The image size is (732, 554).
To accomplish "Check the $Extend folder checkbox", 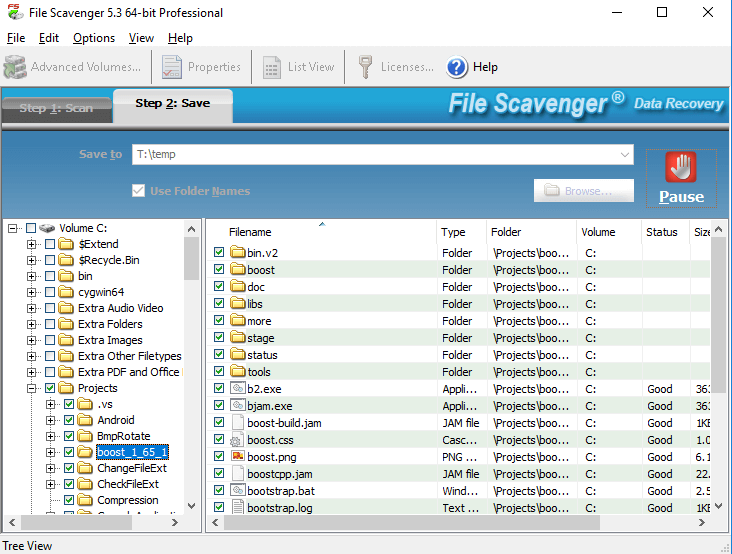I will (x=50, y=244).
